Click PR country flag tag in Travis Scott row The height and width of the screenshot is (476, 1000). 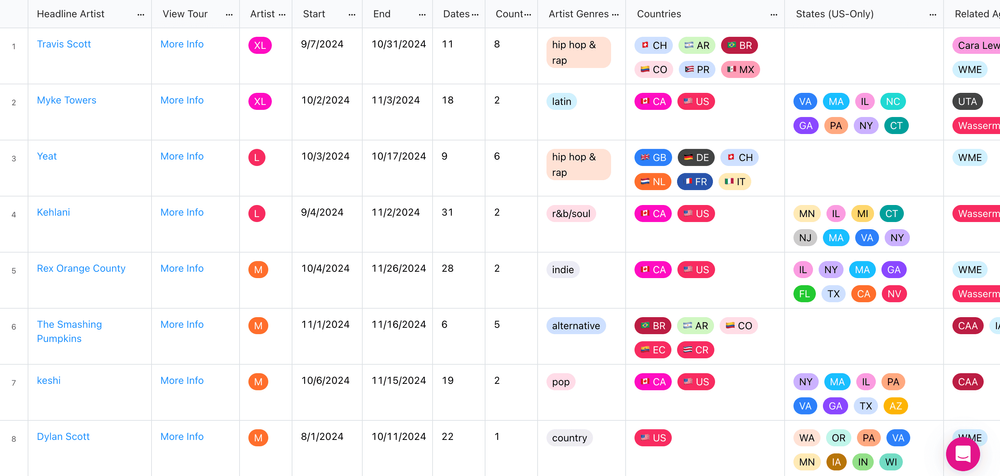696,70
